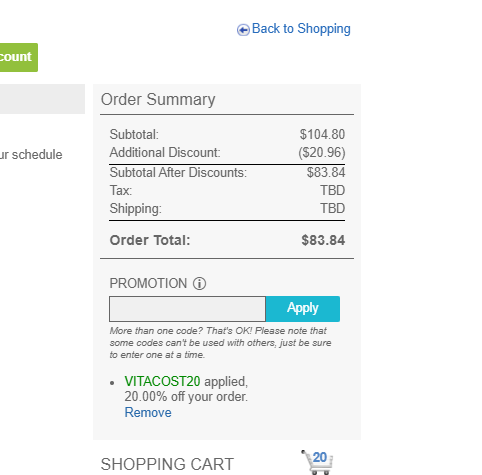Focus the promotion code input field
Viewport: 482px width, 475px height.
[187, 309]
